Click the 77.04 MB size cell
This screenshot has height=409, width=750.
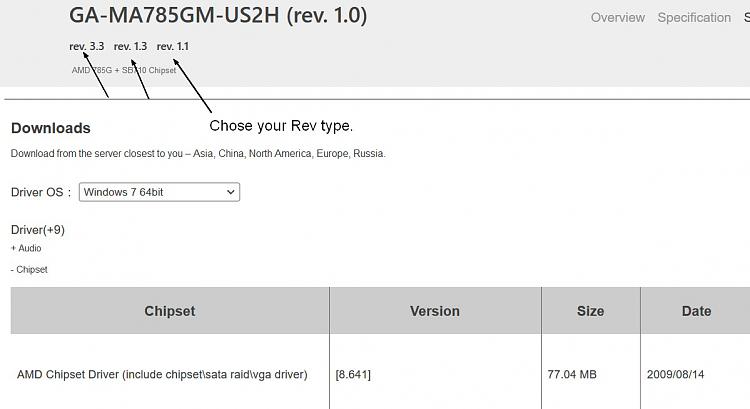pos(572,375)
